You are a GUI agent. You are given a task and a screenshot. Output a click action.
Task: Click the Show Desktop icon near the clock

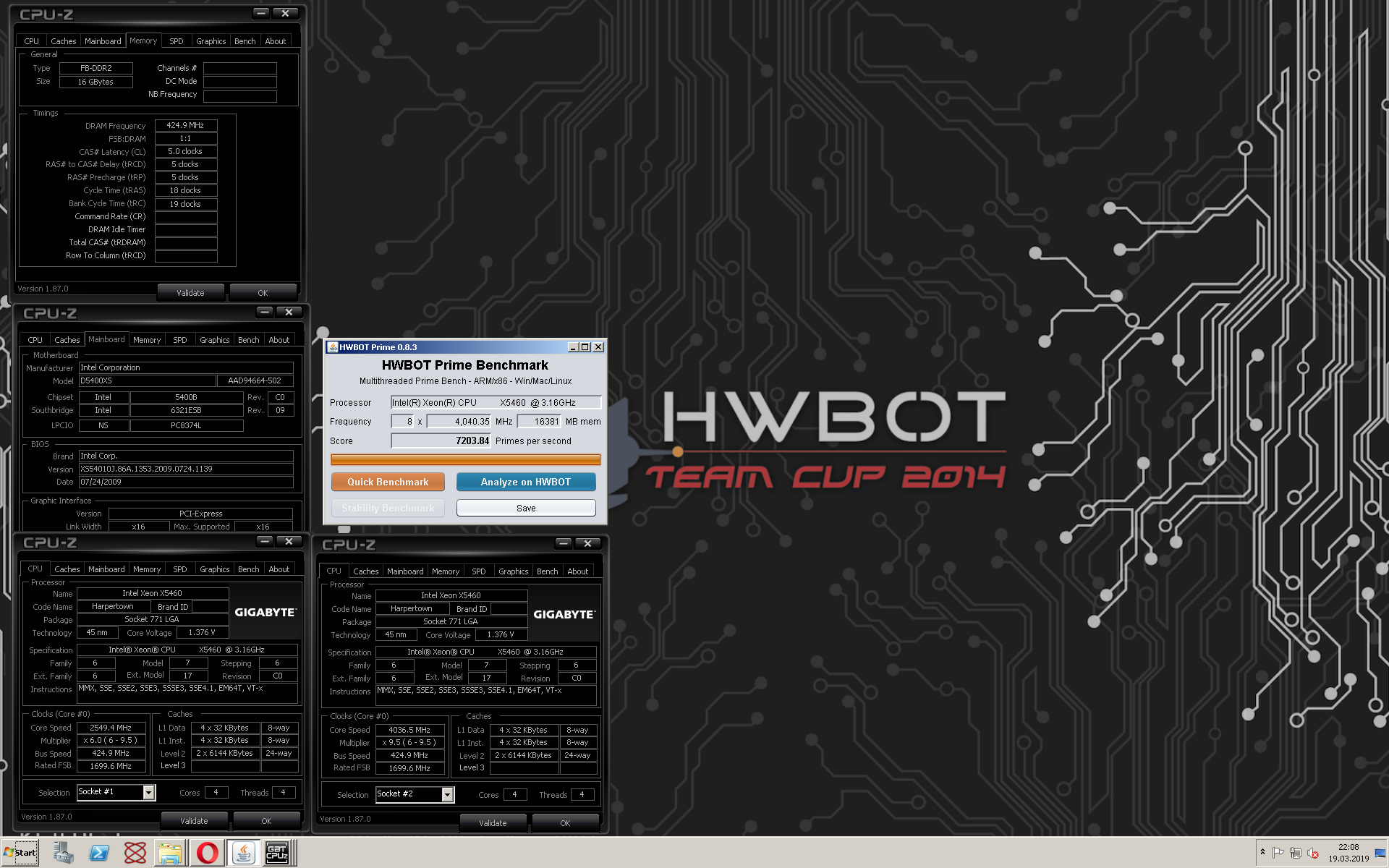click(1380, 853)
